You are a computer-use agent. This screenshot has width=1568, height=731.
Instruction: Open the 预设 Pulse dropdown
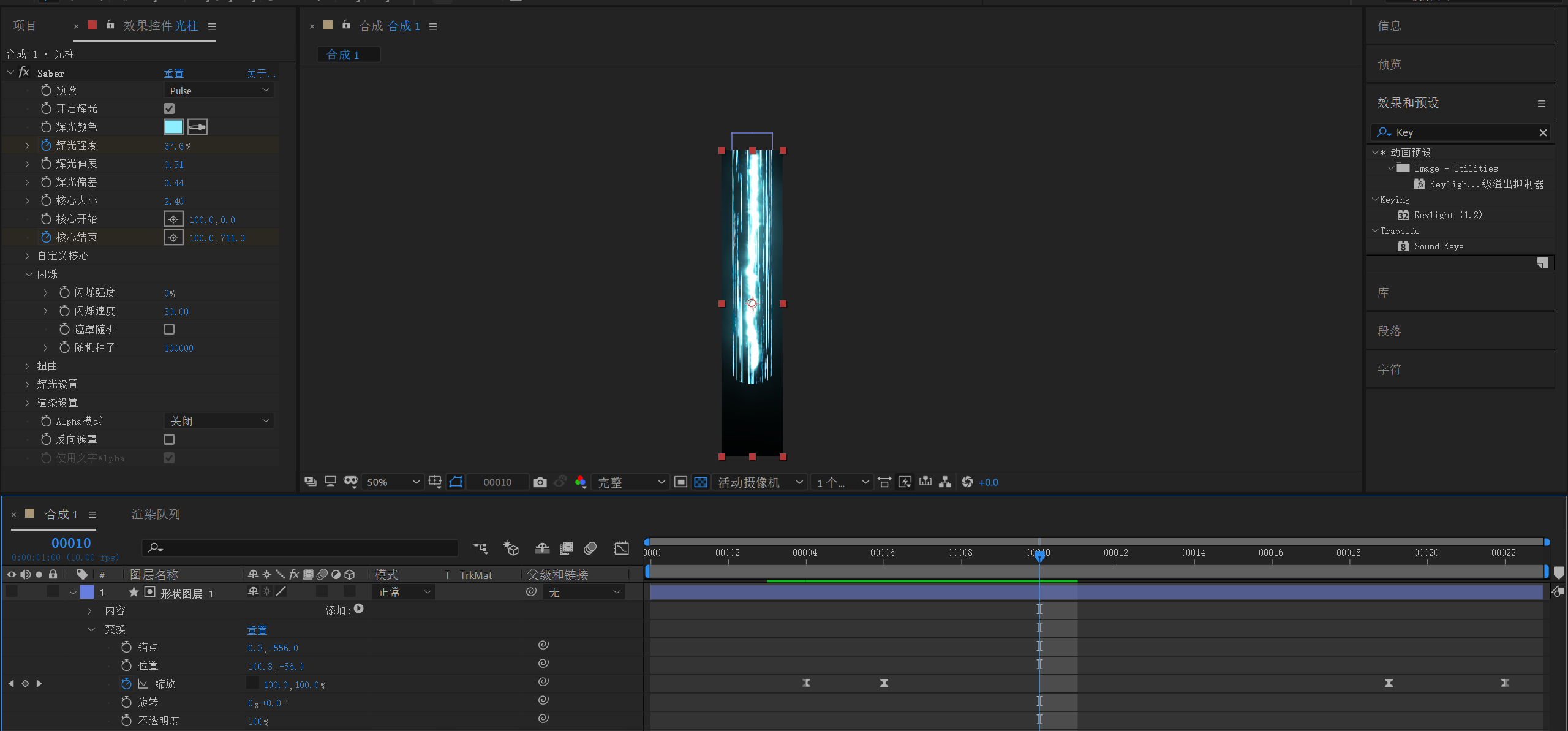(x=219, y=91)
